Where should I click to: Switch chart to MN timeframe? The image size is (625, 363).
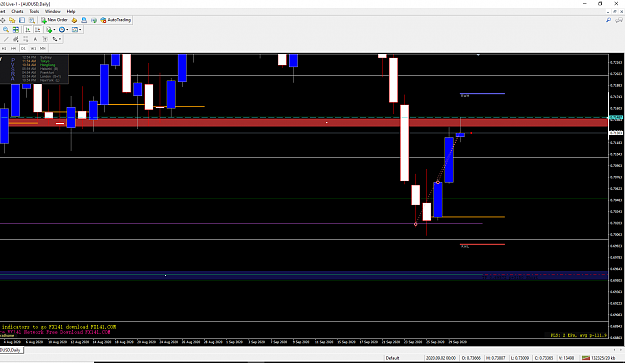pos(43,48)
